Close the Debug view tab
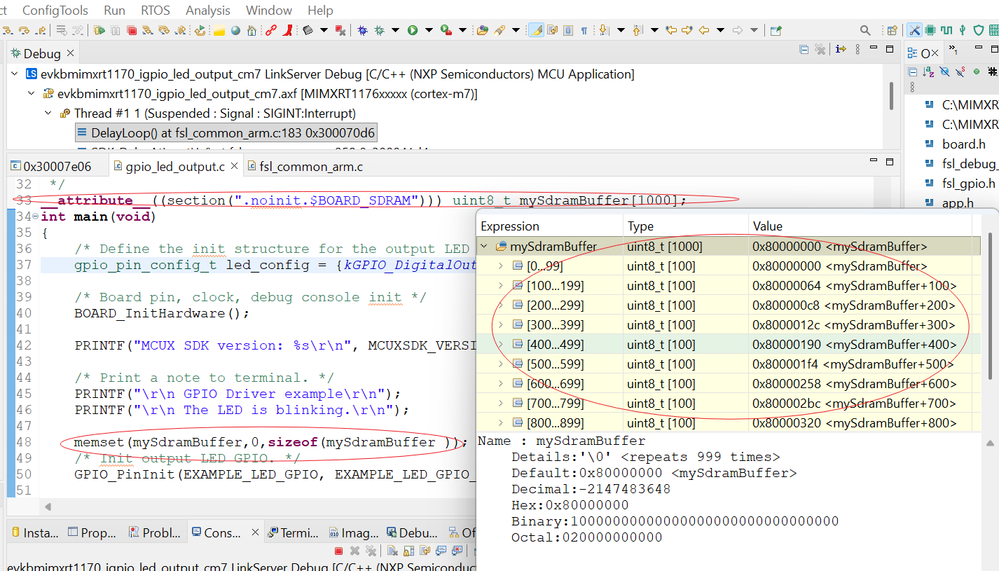 pos(71,53)
